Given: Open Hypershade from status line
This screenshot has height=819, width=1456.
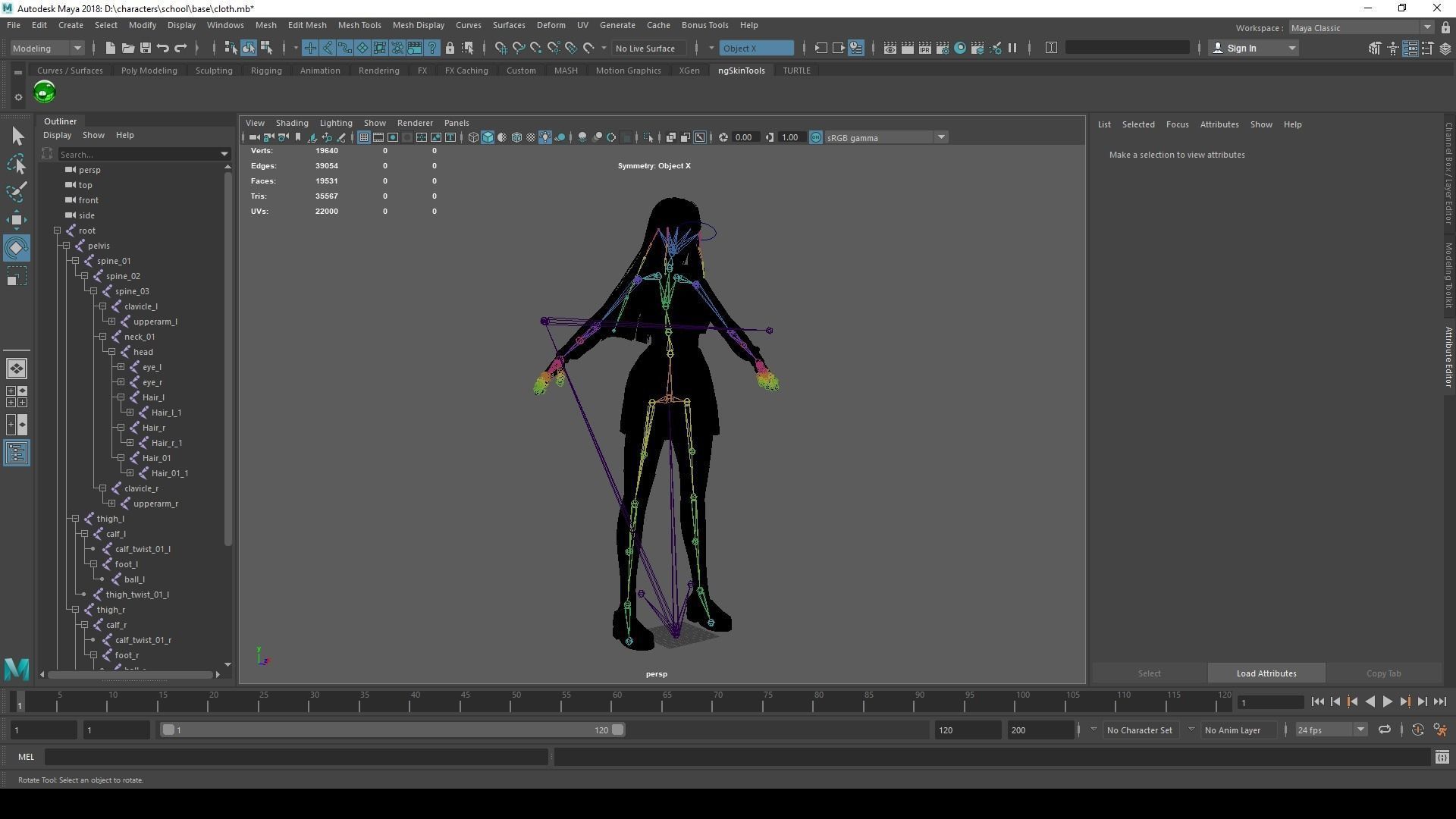Looking at the screenshot, I should click(960, 48).
